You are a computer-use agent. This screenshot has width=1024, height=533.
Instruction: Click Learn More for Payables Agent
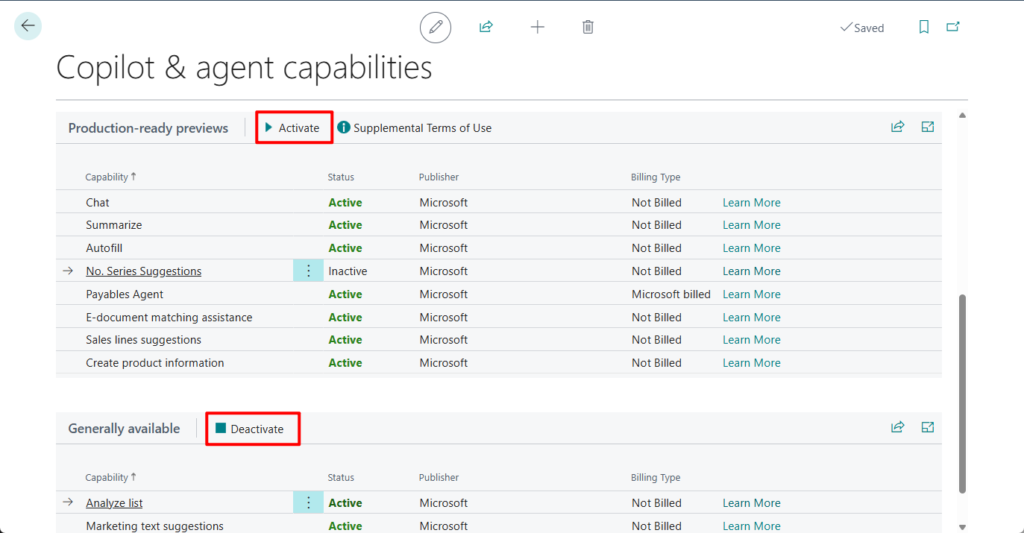pyautogui.click(x=751, y=294)
